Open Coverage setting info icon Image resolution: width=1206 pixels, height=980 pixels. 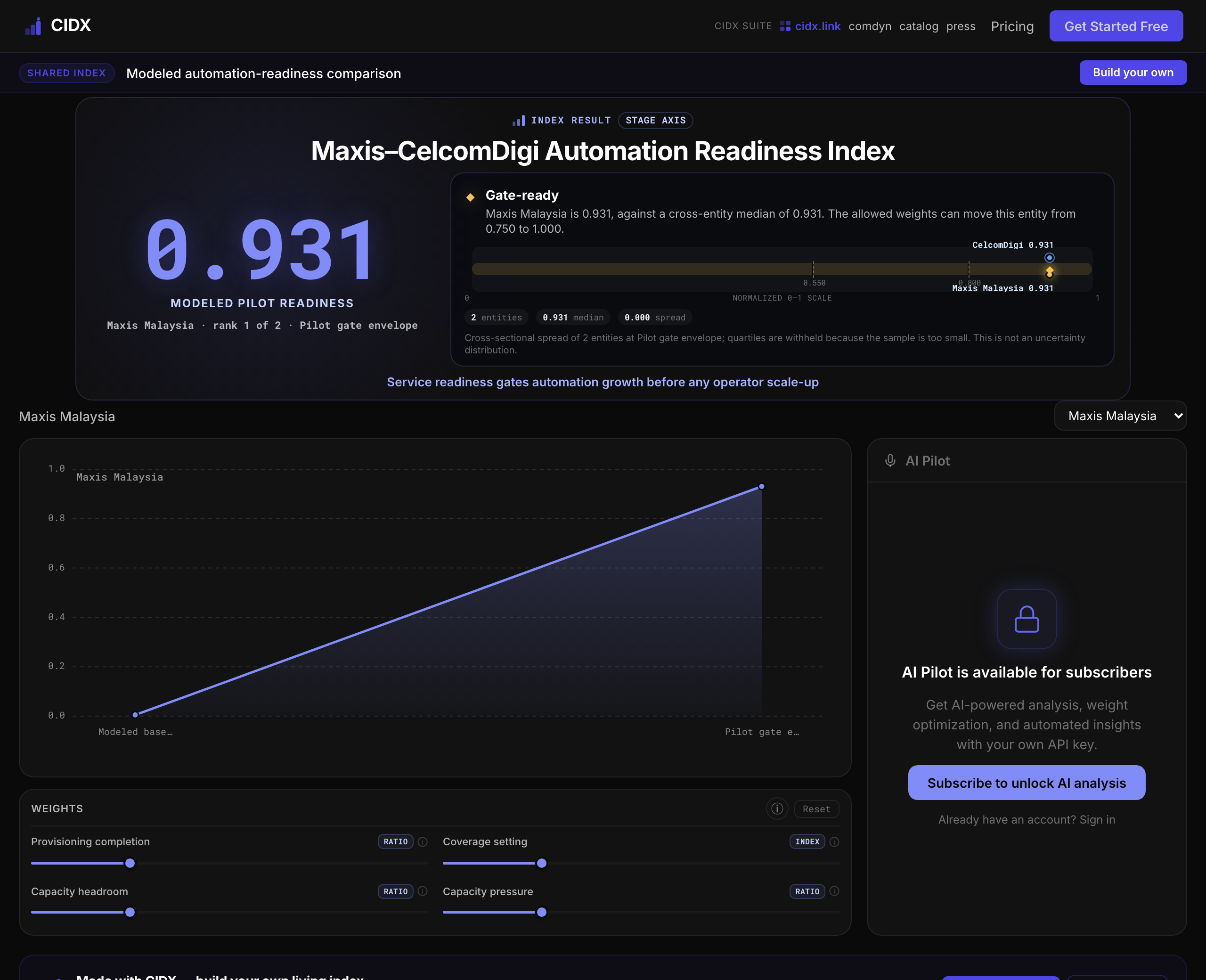click(x=834, y=841)
